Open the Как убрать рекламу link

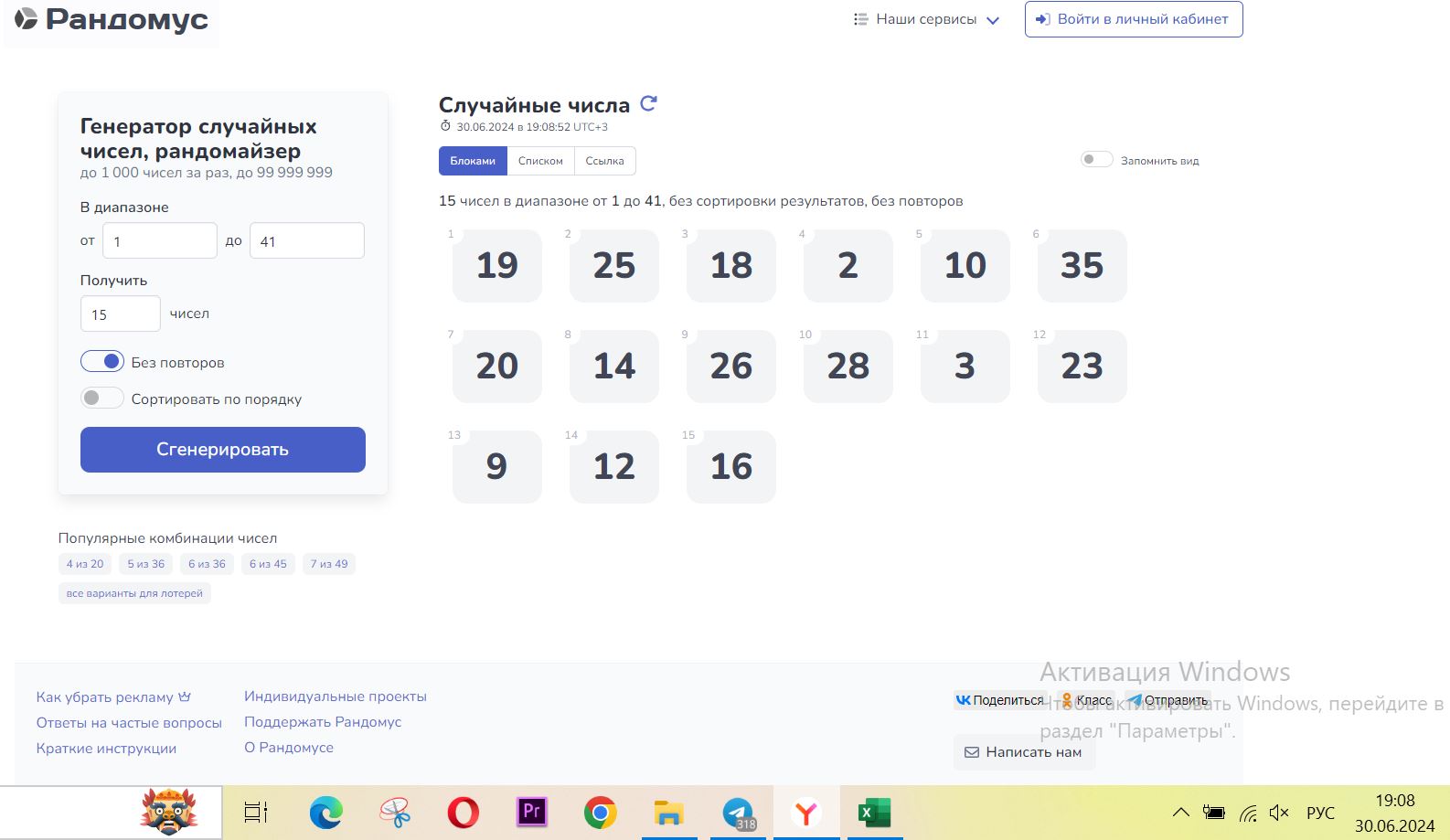pyautogui.click(x=113, y=696)
